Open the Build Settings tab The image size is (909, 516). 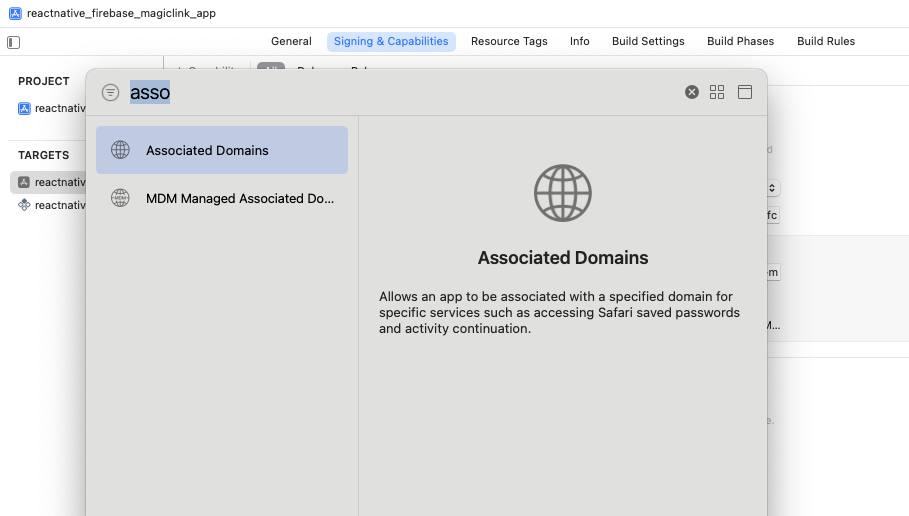click(648, 41)
